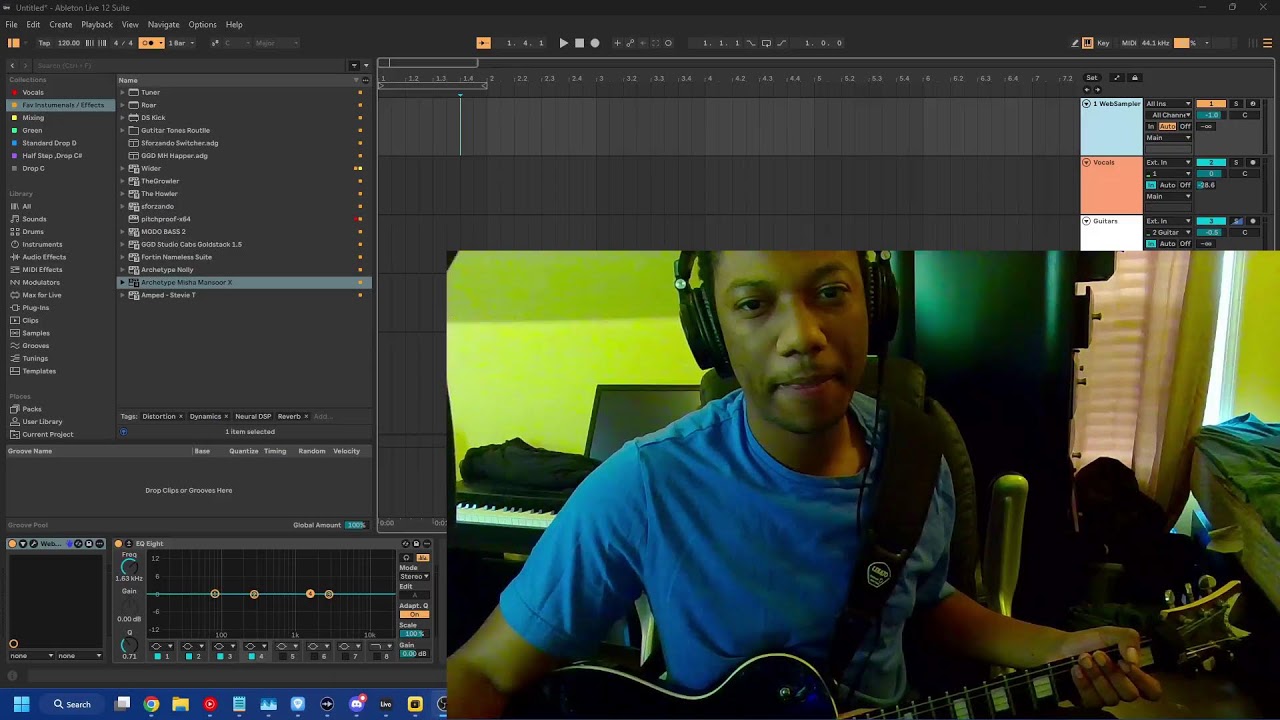Disable EQ Eight filter band 3
Viewport: 1280px width, 720px height.
219,656
